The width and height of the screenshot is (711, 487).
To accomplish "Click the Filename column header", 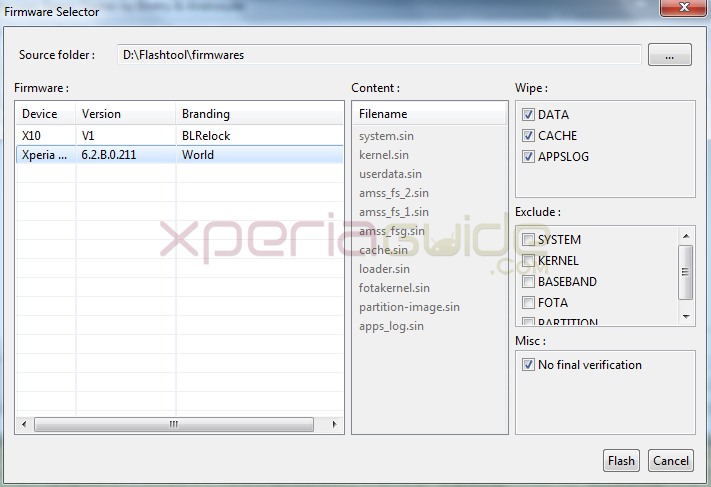I will pyautogui.click(x=429, y=114).
